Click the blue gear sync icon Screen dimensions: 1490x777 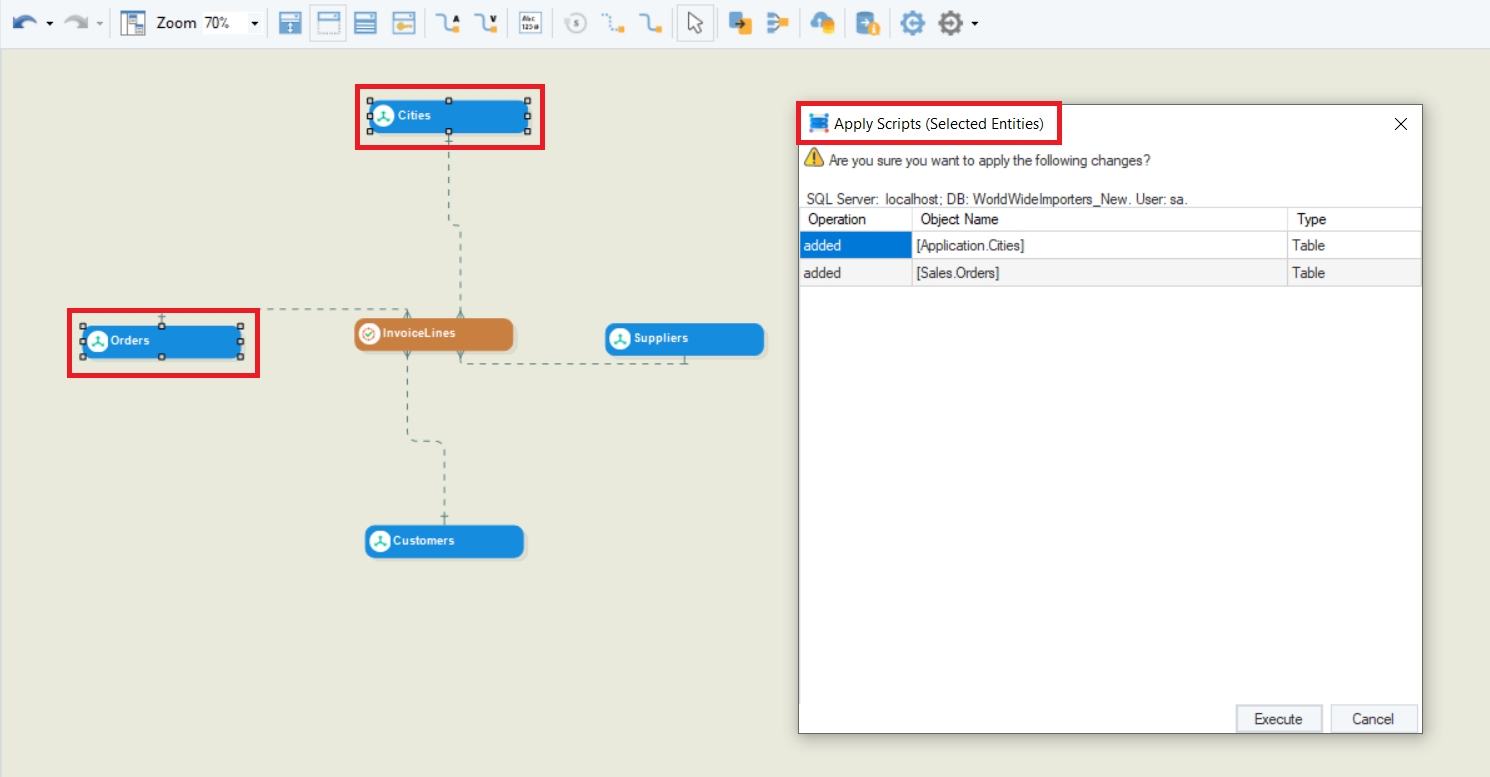tap(912, 23)
